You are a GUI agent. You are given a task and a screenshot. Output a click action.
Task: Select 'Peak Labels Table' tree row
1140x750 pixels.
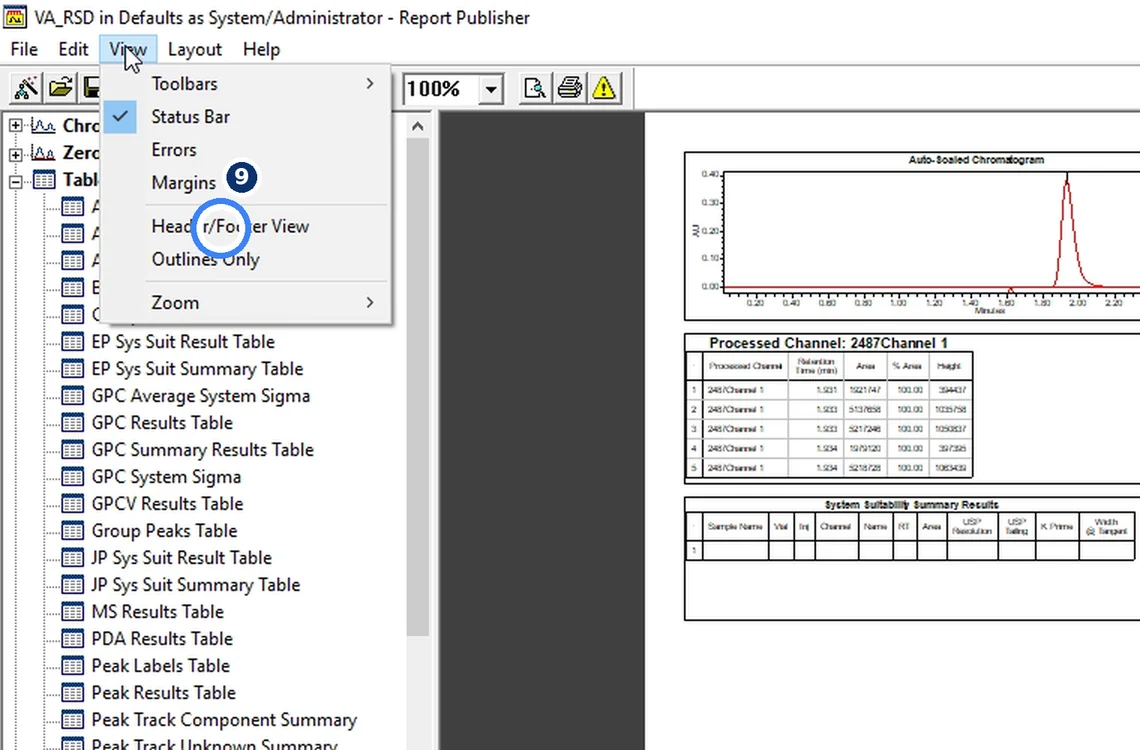point(160,665)
